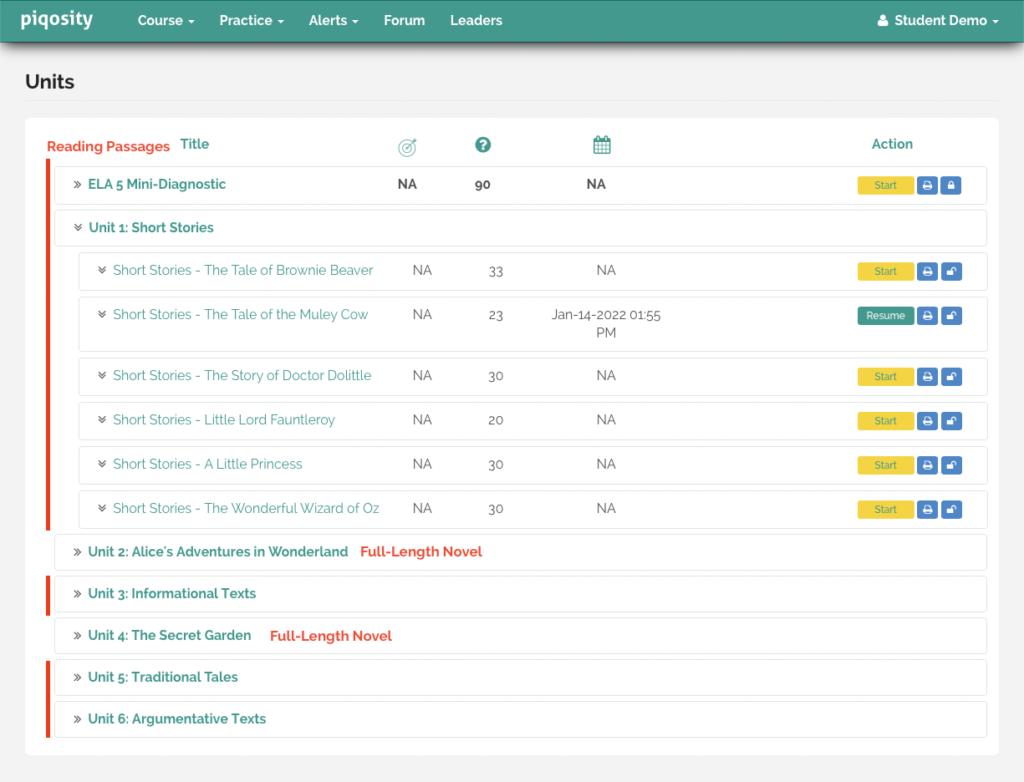Toggle the unlock icon for A Little Princess
The image size is (1024, 782).
pyautogui.click(x=951, y=465)
